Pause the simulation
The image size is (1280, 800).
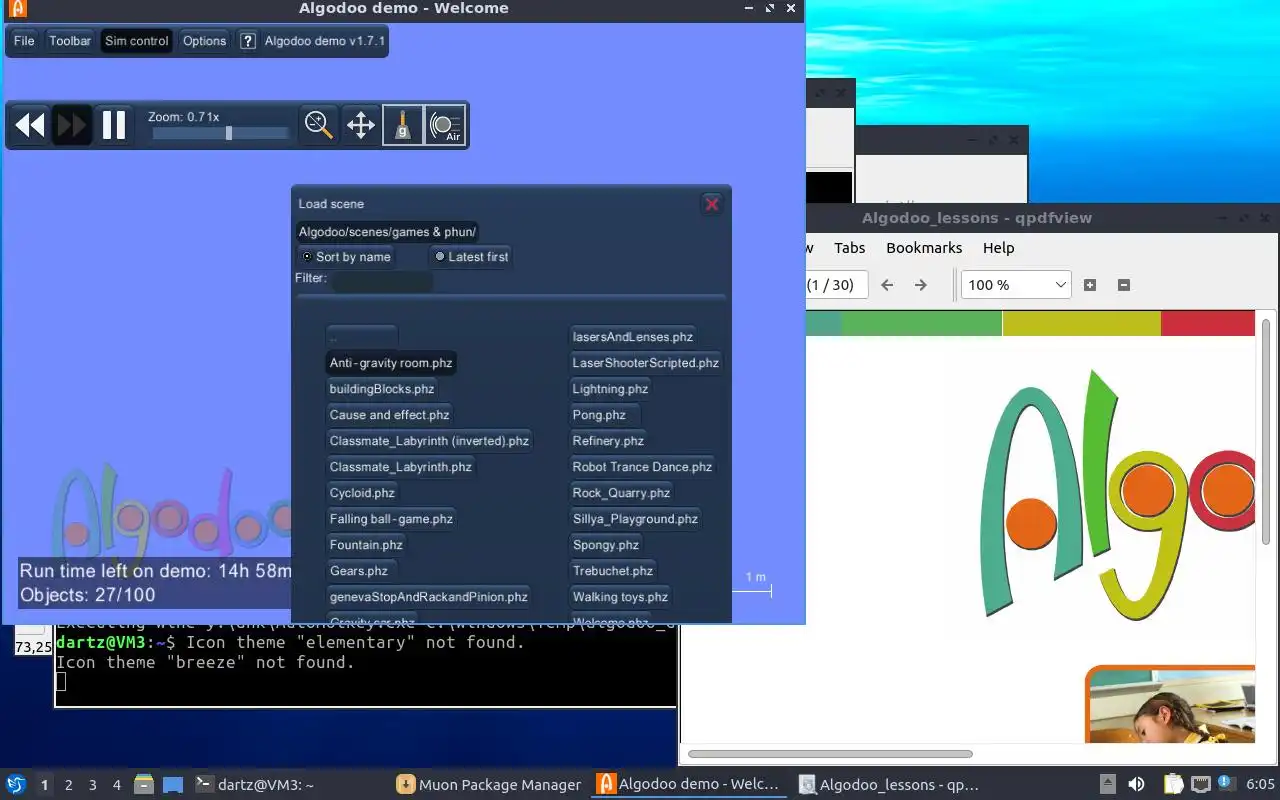coord(114,125)
